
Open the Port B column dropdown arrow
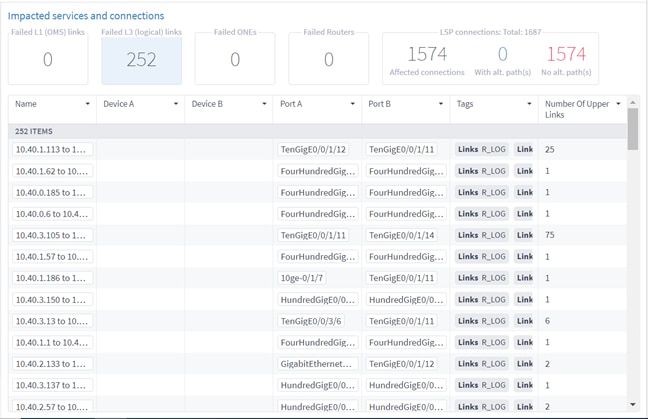pos(441,104)
